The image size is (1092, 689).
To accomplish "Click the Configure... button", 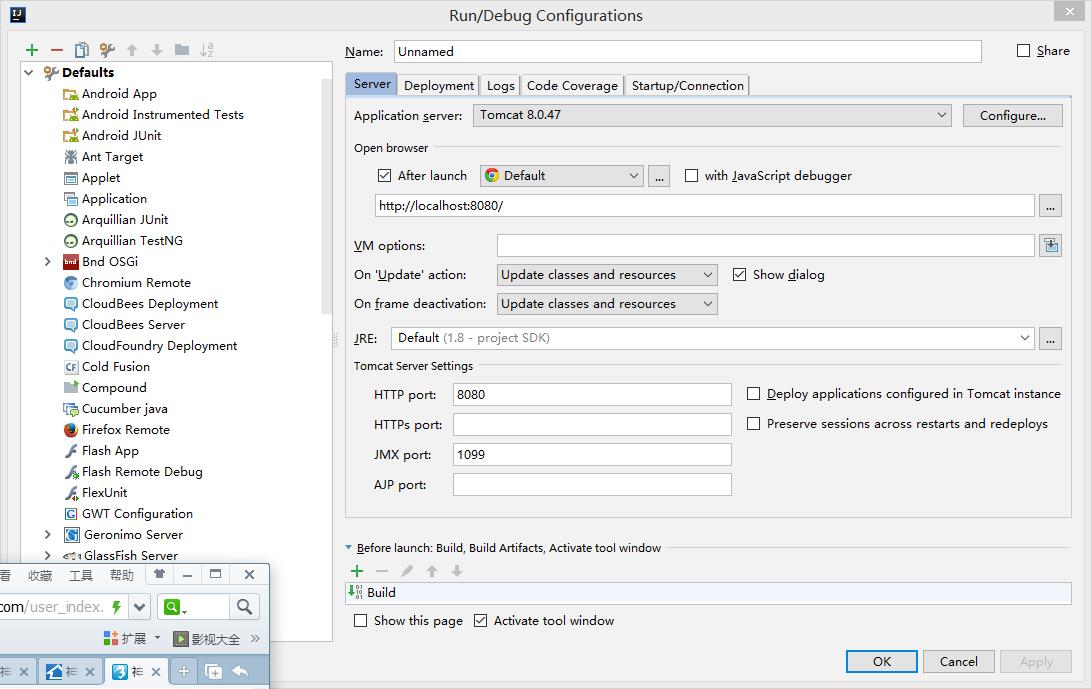I will [x=1013, y=116].
